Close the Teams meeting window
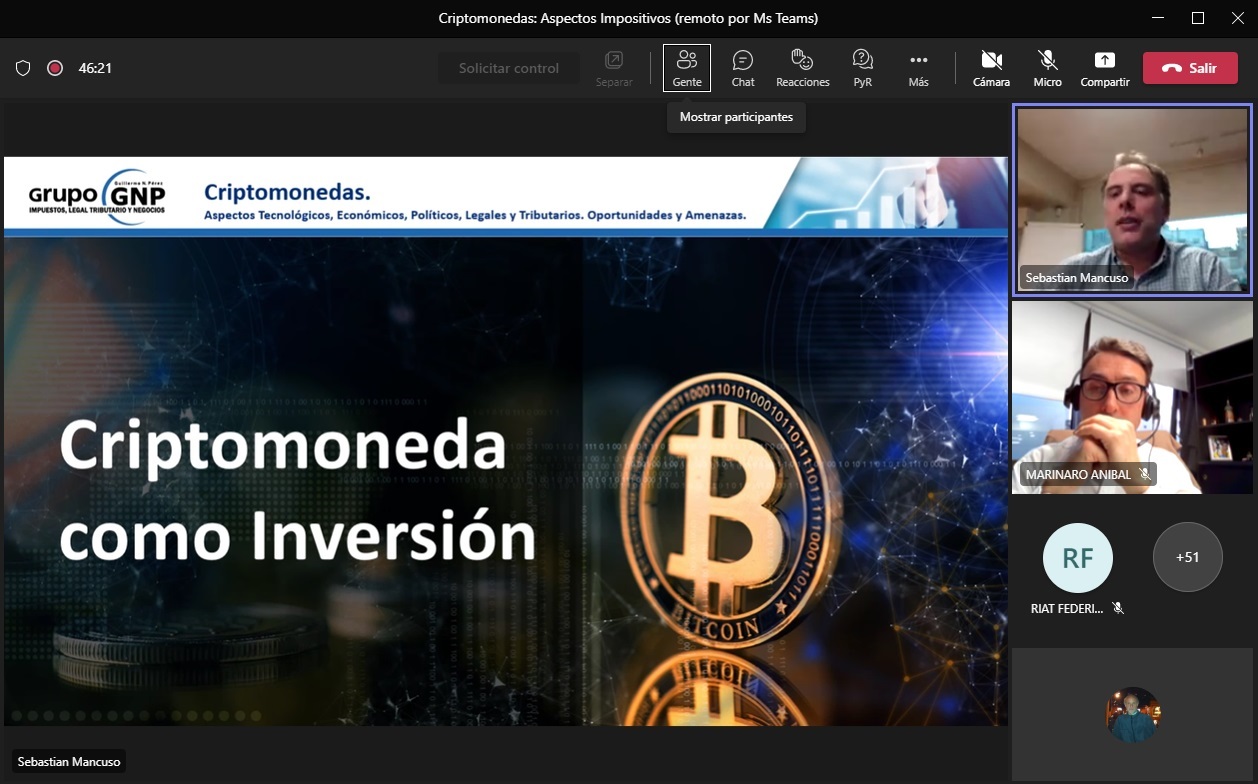Viewport: 1258px width, 784px height. click(1238, 18)
